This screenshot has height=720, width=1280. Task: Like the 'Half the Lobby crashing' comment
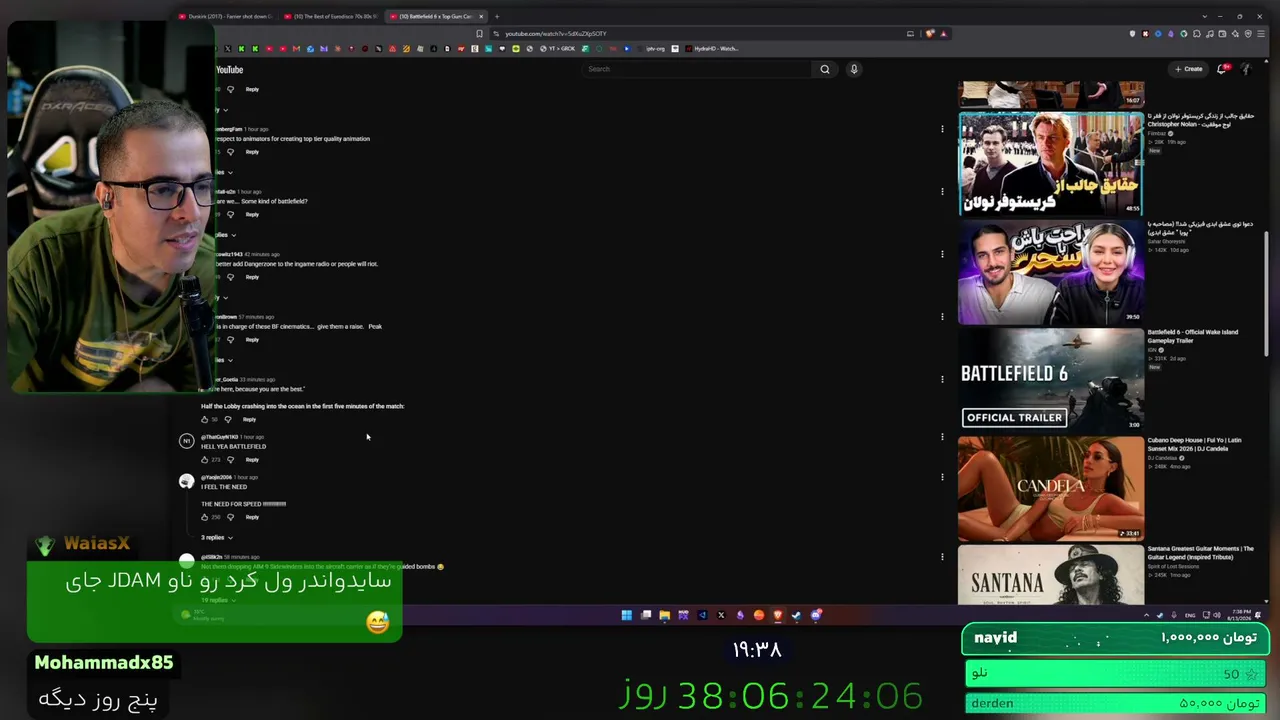tap(205, 419)
